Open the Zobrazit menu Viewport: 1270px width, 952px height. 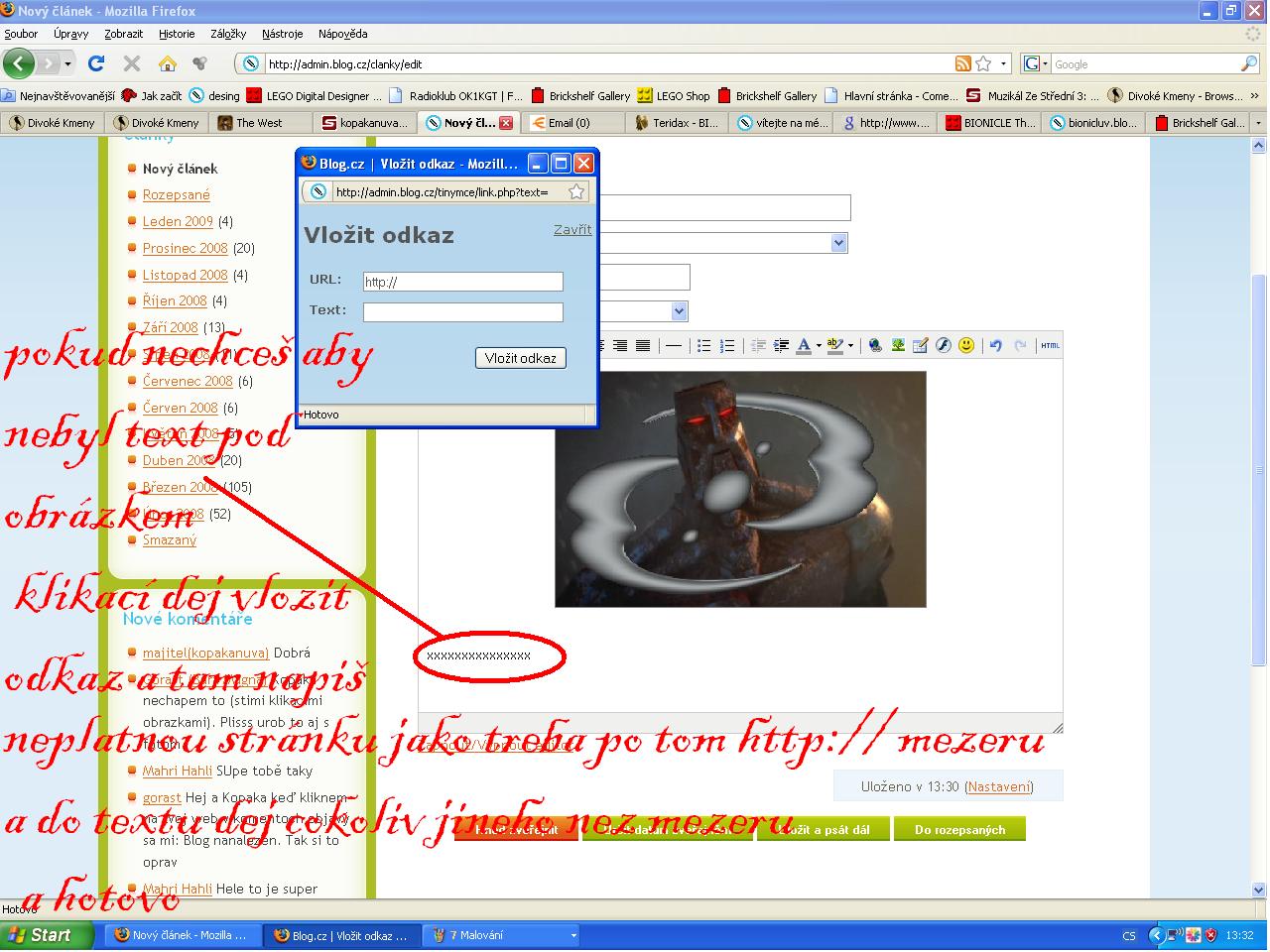coord(124,34)
